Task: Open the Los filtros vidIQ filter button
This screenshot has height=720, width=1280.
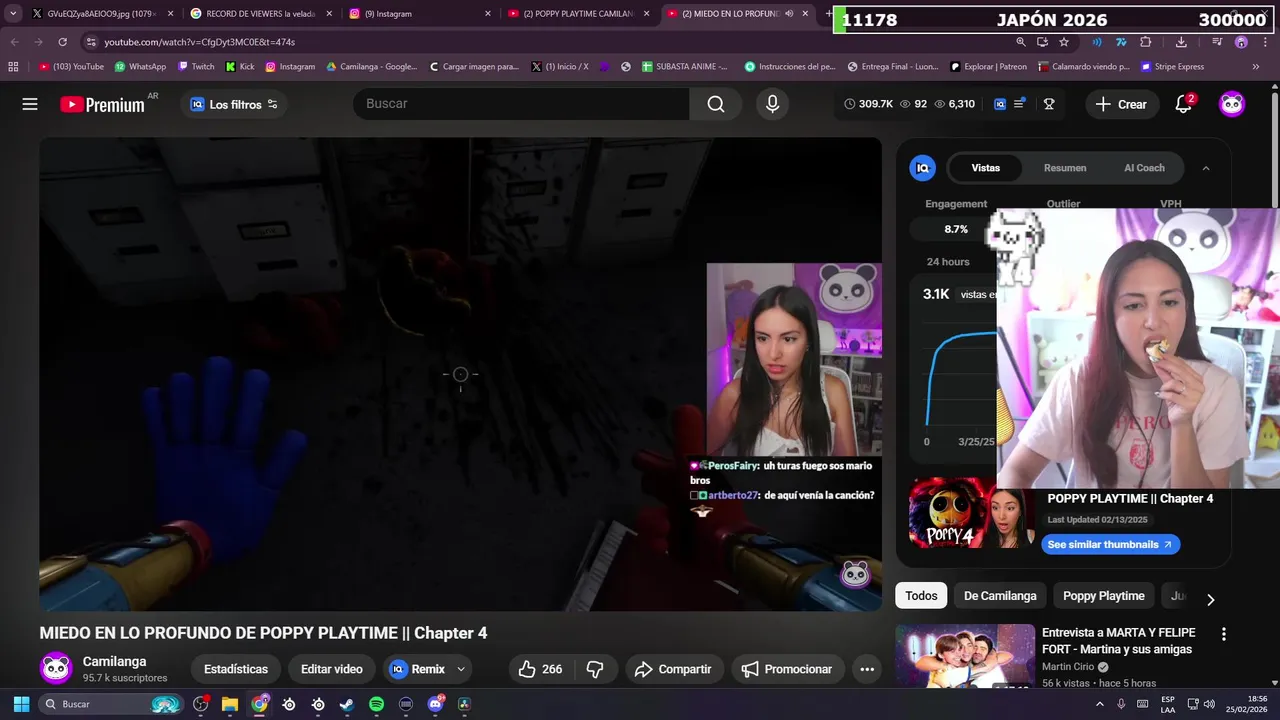Action: (x=234, y=104)
